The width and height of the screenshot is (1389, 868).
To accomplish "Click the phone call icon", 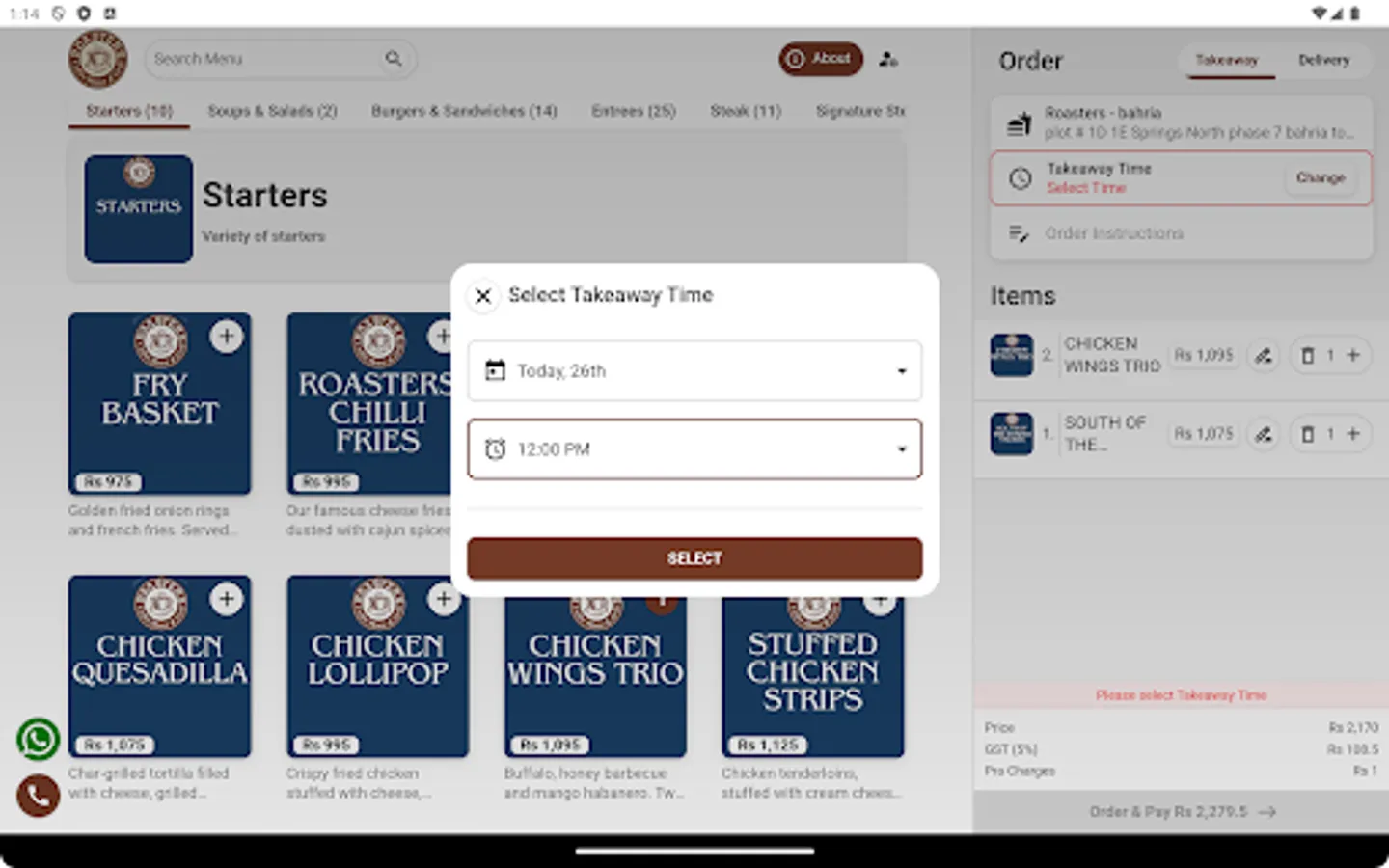I will click(38, 796).
